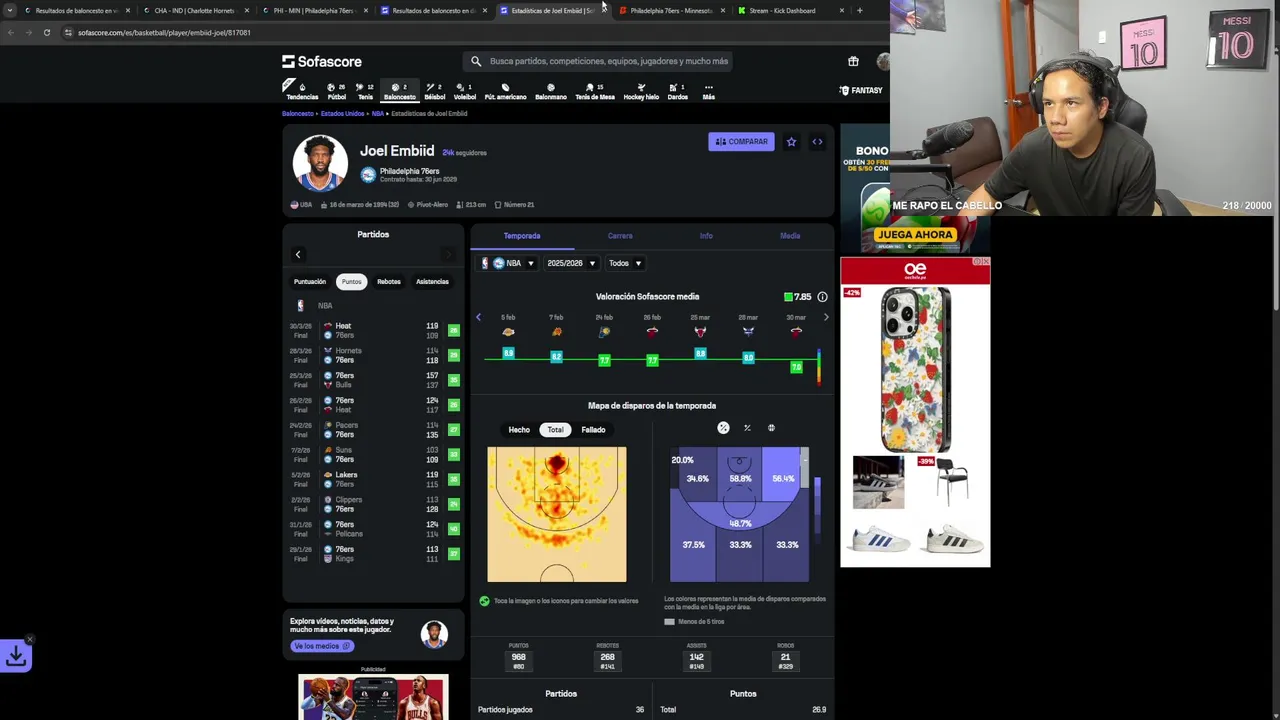
Task: Switch to the Carrera tab
Action: pos(620,236)
